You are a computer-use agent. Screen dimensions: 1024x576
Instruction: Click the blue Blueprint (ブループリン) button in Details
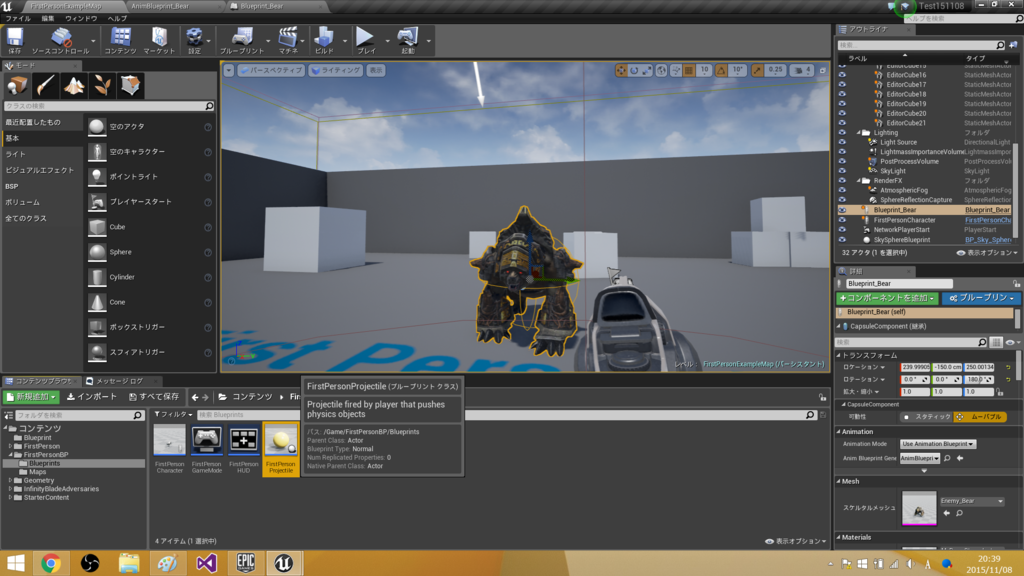[x=982, y=298]
